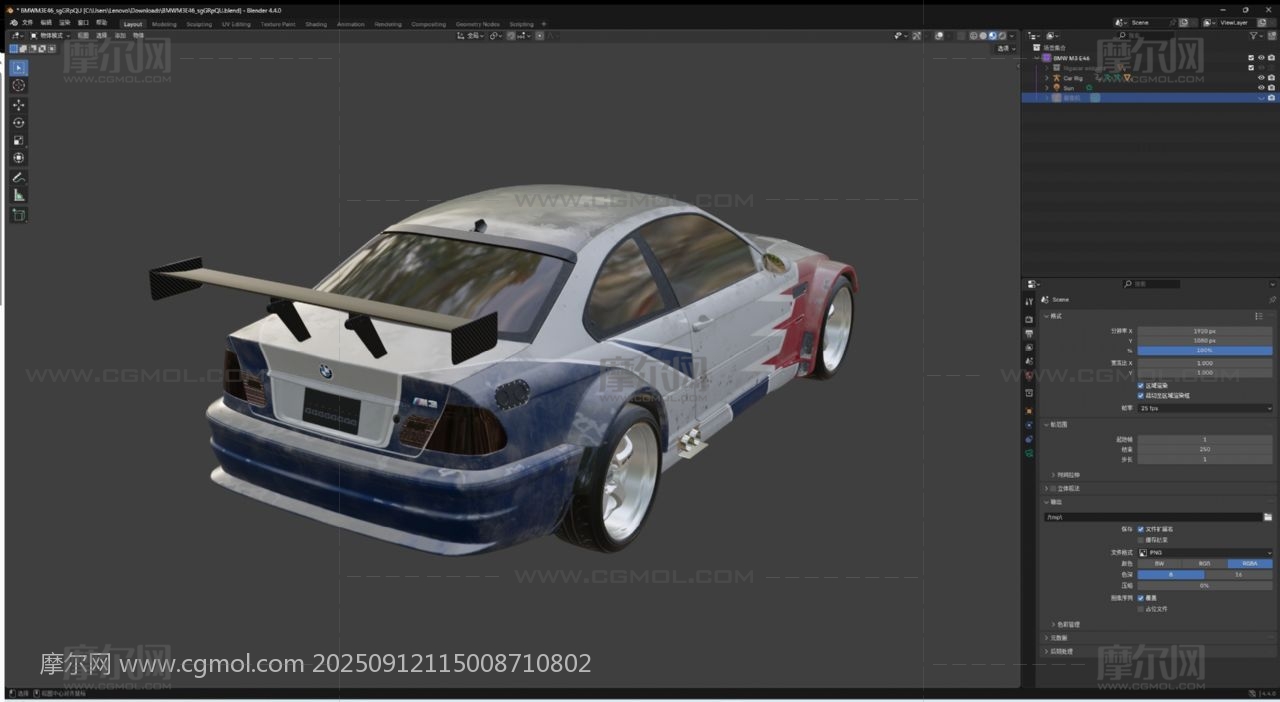Pick the Rotate tool

coord(19,123)
